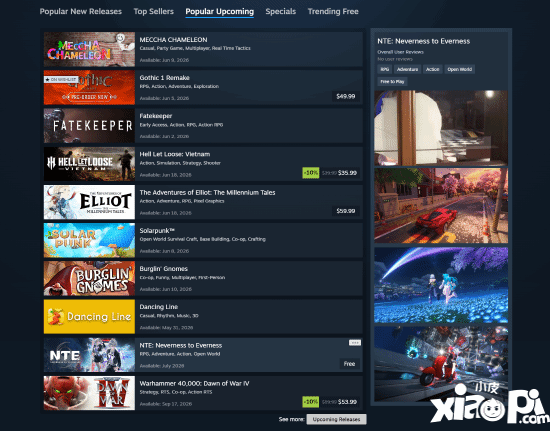The height and width of the screenshot is (431, 550).
Task: Open Fatekeeper capsule image
Action: coord(89,126)
